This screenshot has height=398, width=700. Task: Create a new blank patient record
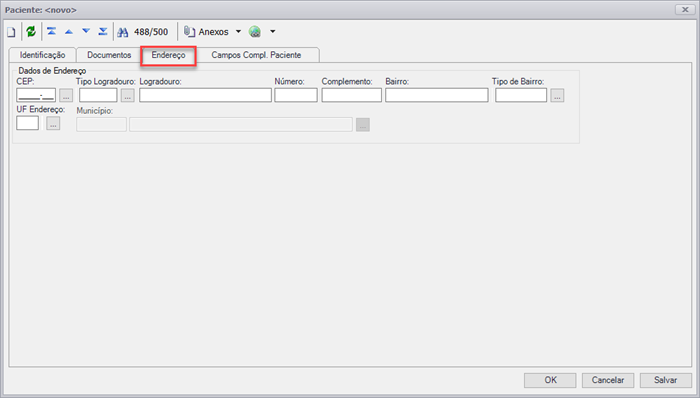[11, 32]
